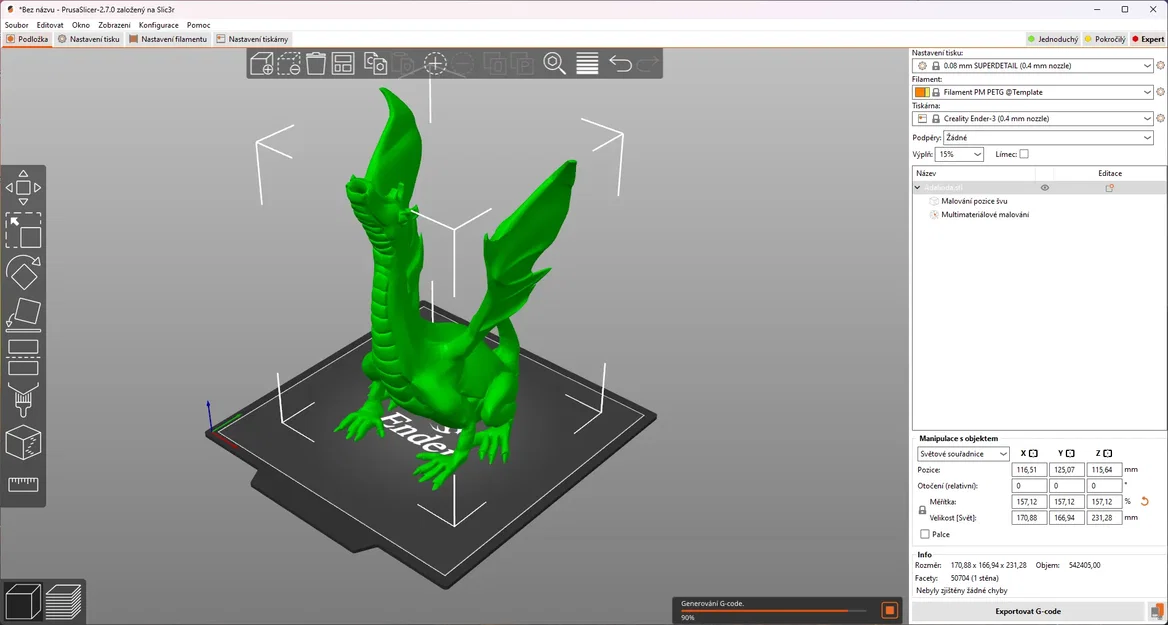Viewport: 1168px width, 625px height.
Task: Expand the Světové souřadnice coordinates dropdown
Action: coord(963,453)
